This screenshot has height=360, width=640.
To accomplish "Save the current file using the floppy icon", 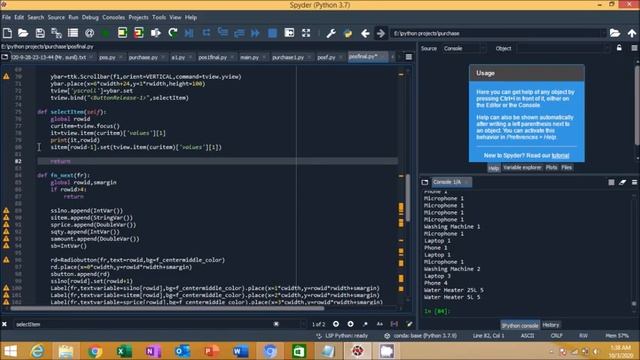I will [40, 33].
